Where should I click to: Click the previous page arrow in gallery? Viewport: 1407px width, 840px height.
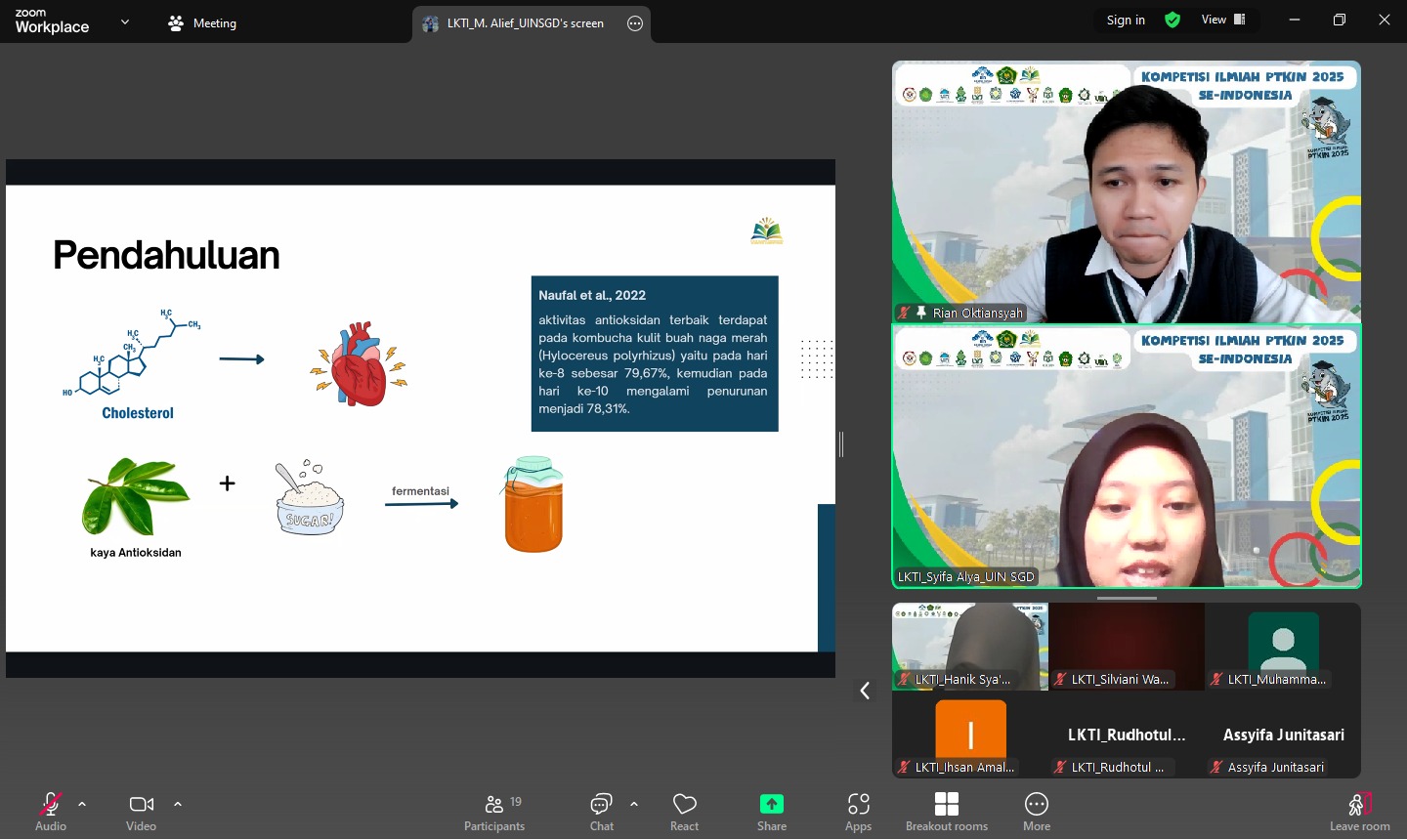coord(865,691)
